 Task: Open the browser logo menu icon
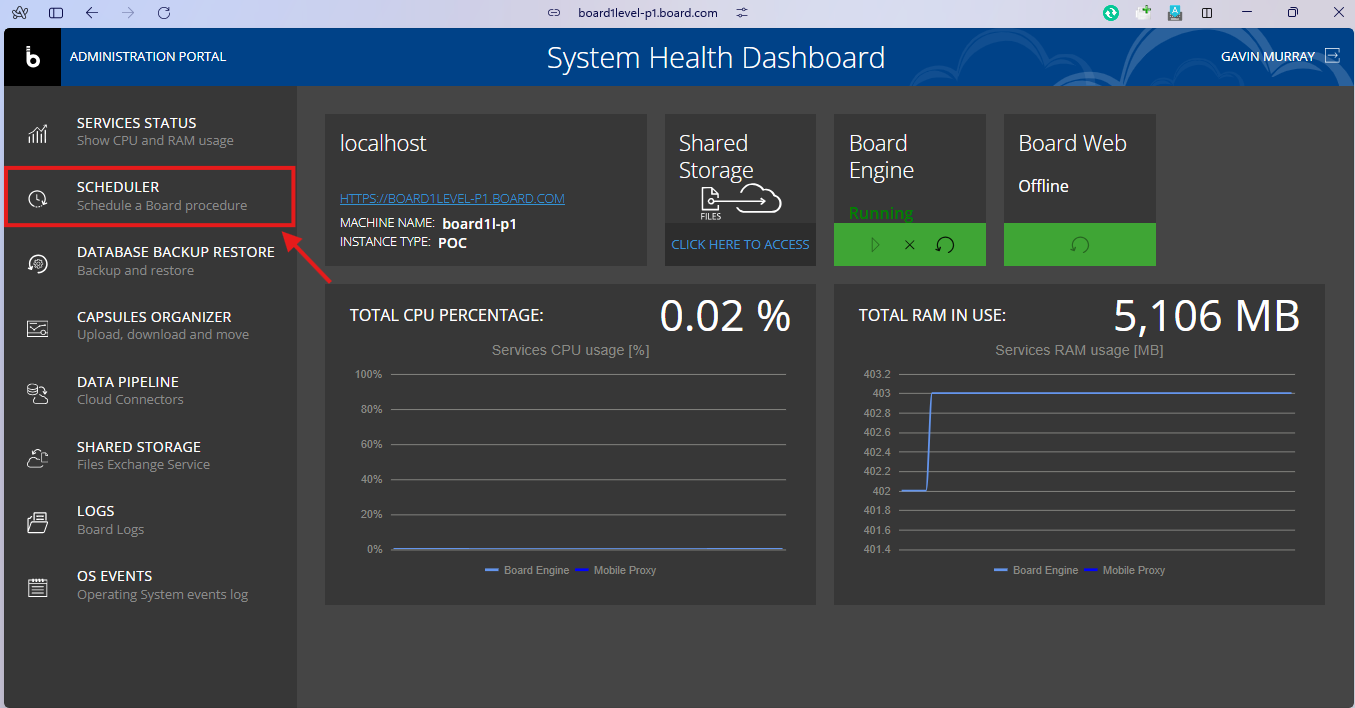(20, 13)
